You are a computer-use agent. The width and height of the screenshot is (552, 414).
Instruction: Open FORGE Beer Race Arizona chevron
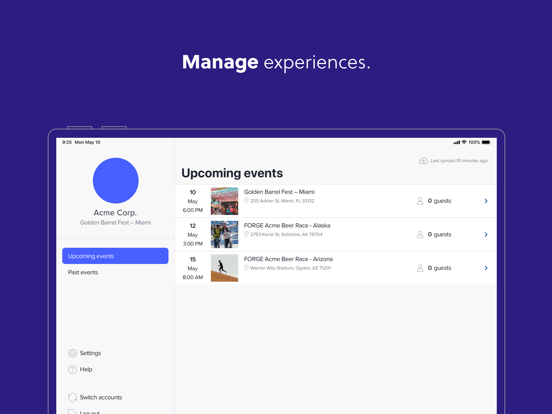(x=486, y=268)
